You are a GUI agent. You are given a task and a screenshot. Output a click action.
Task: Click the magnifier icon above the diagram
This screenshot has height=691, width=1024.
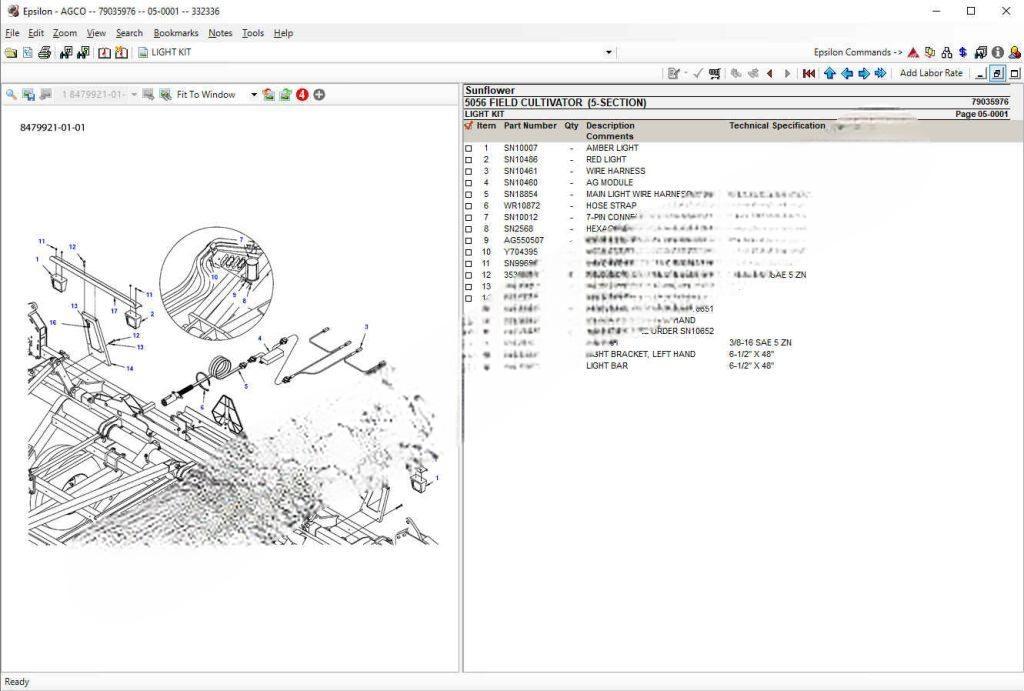11,95
